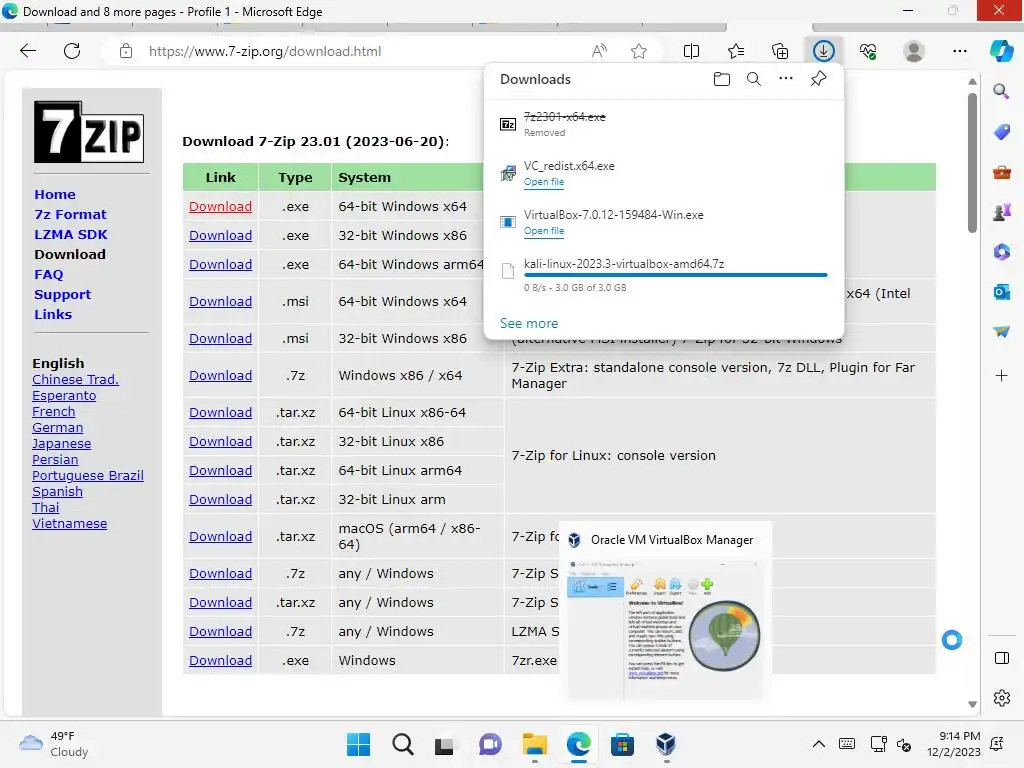This screenshot has width=1024, height=768.
Task: Open sidebar Drop paper plane icon
Action: pyautogui.click(x=1002, y=332)
